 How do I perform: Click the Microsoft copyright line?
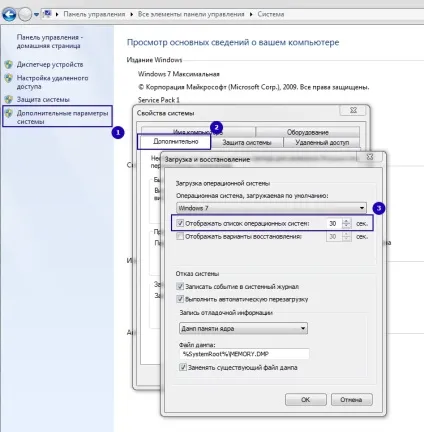(x=253, y=87)
